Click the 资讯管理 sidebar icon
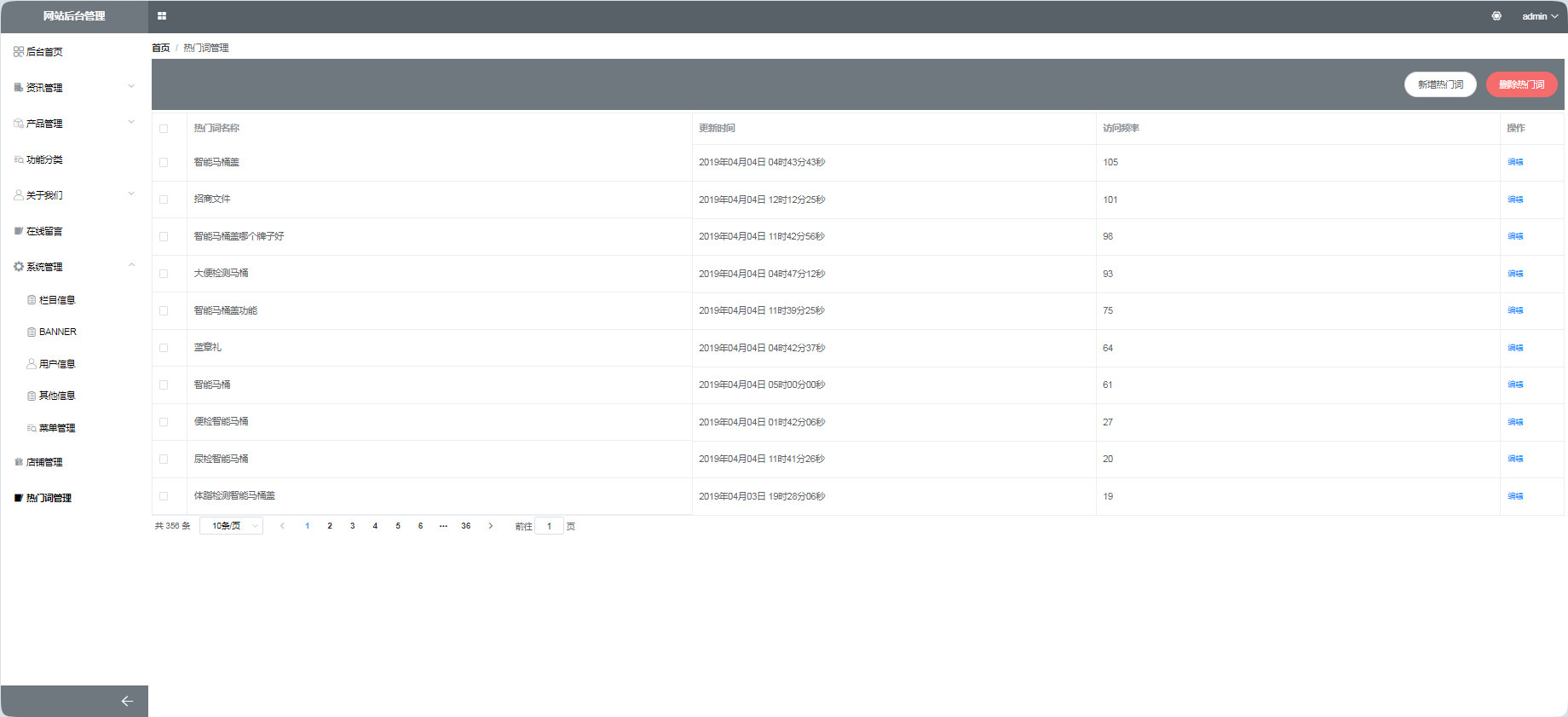 point(19,88)
